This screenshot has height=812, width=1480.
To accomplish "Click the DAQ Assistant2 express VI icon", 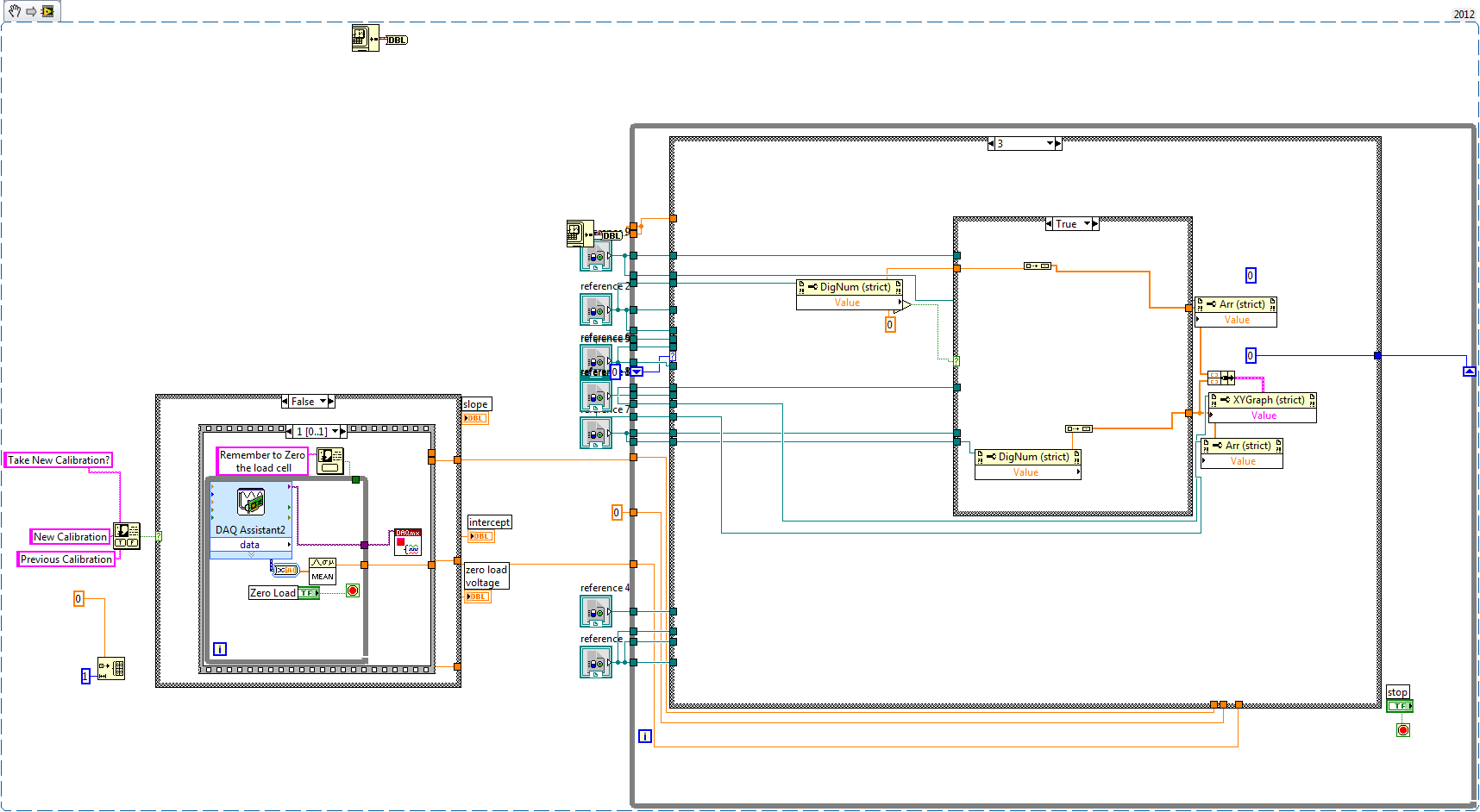I will coord(251,502).
